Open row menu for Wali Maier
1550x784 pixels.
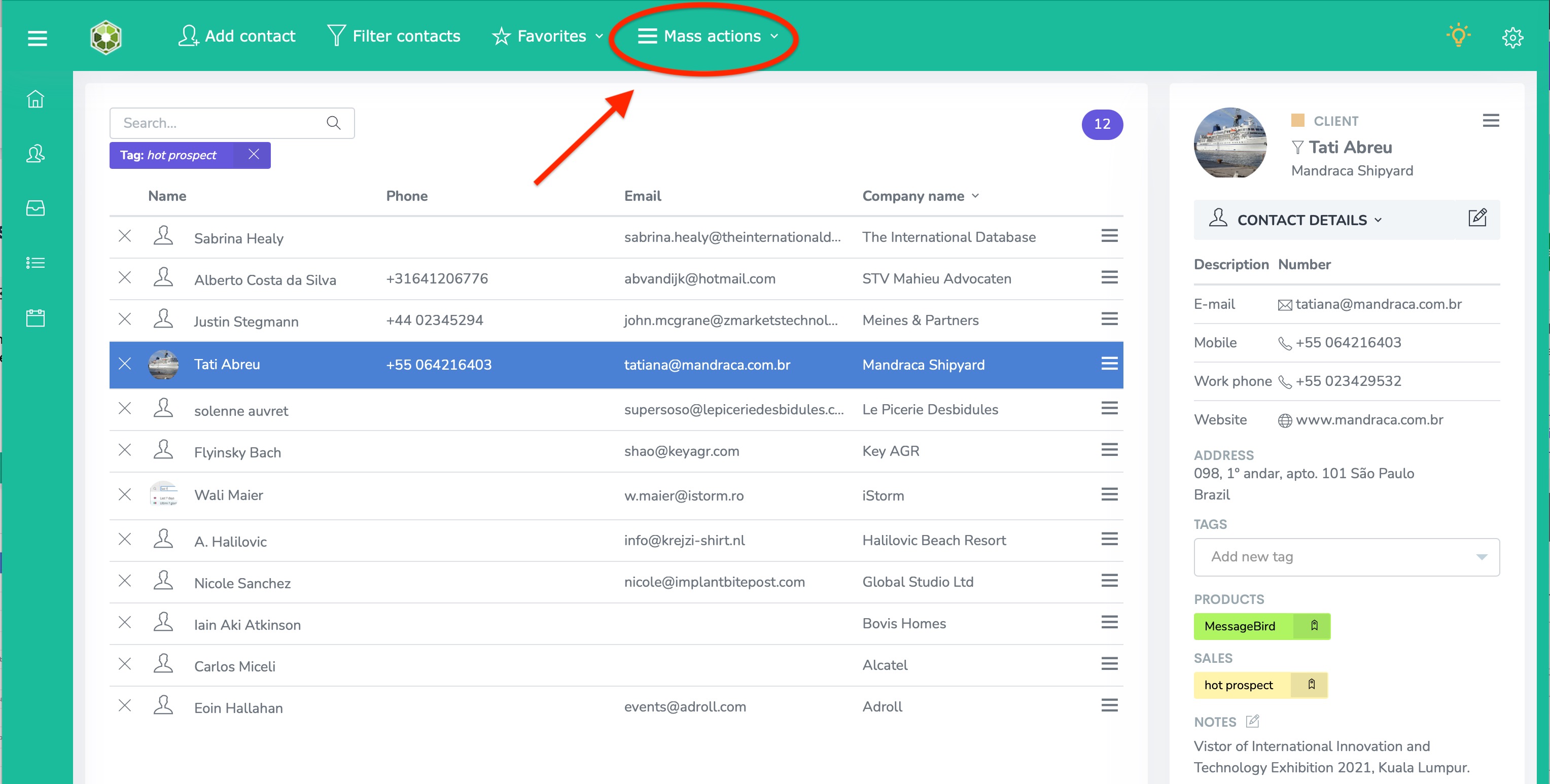point(1109,494)
